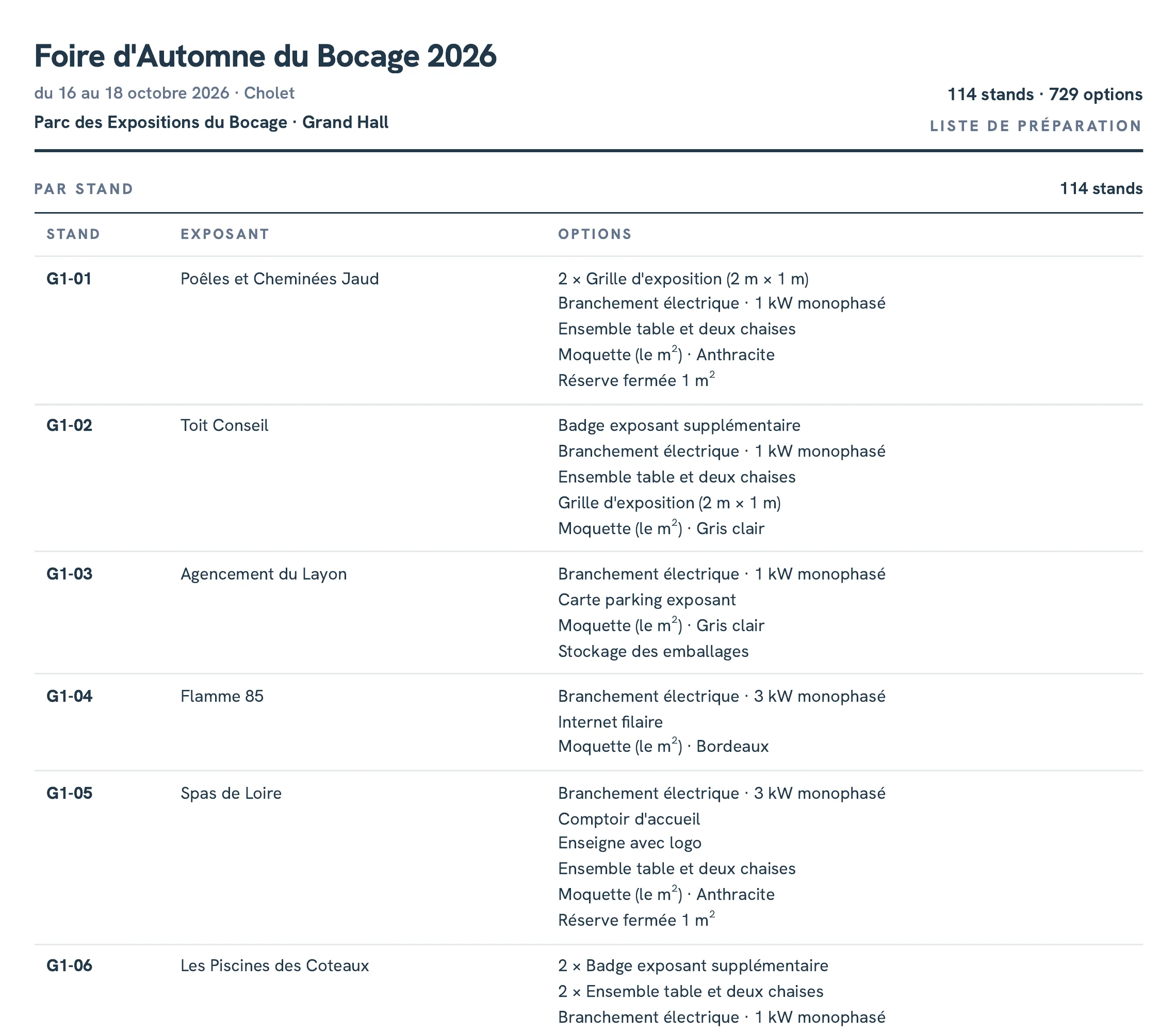This screenshot has height=1032, width=1176.
Task: Click Réserve fermée 1 m² under G1-01
Action: 636,380
